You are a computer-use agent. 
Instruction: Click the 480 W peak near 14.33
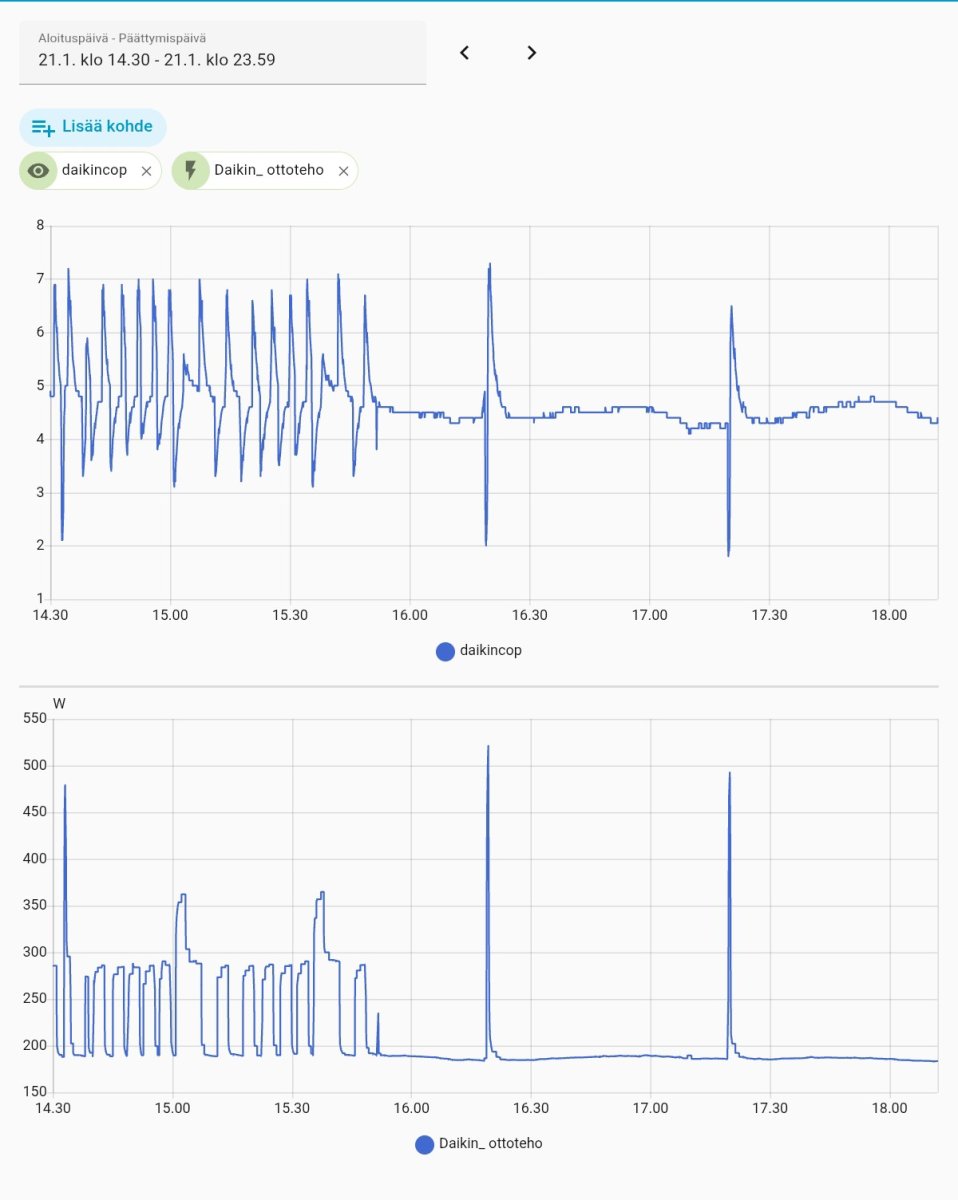(x=65, y=788)
